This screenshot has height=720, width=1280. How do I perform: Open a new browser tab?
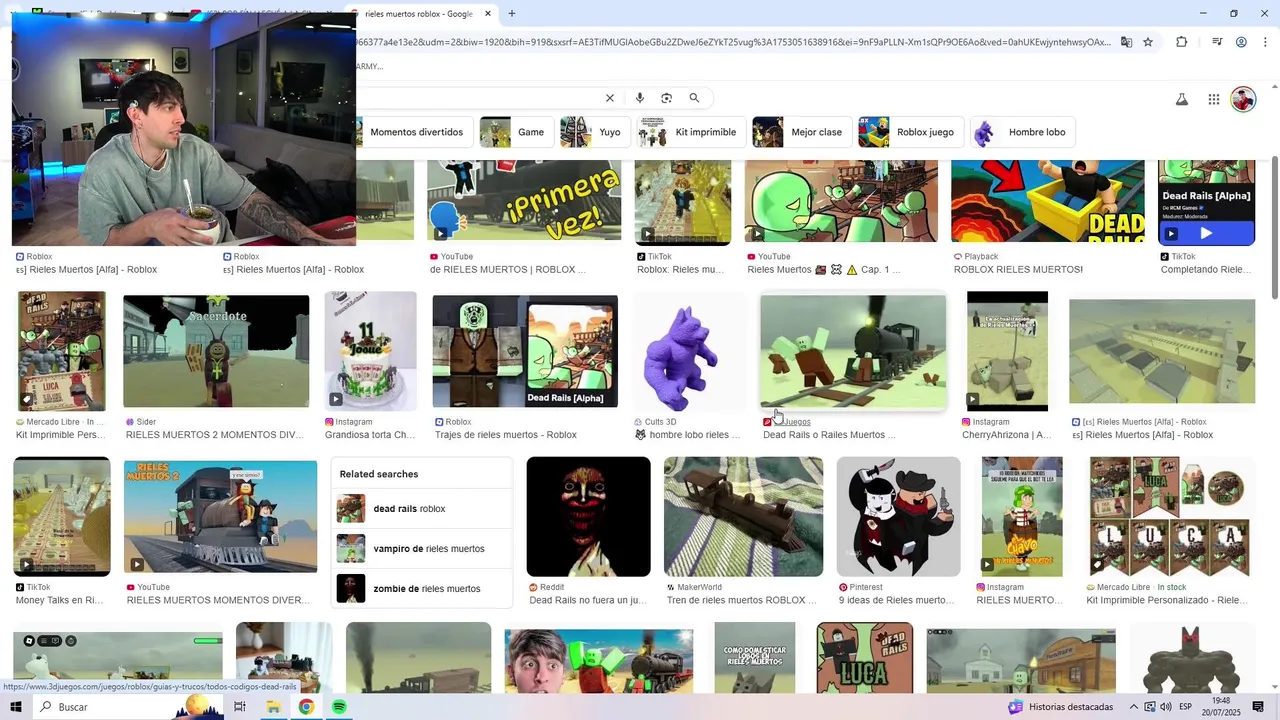pos(512,14)
